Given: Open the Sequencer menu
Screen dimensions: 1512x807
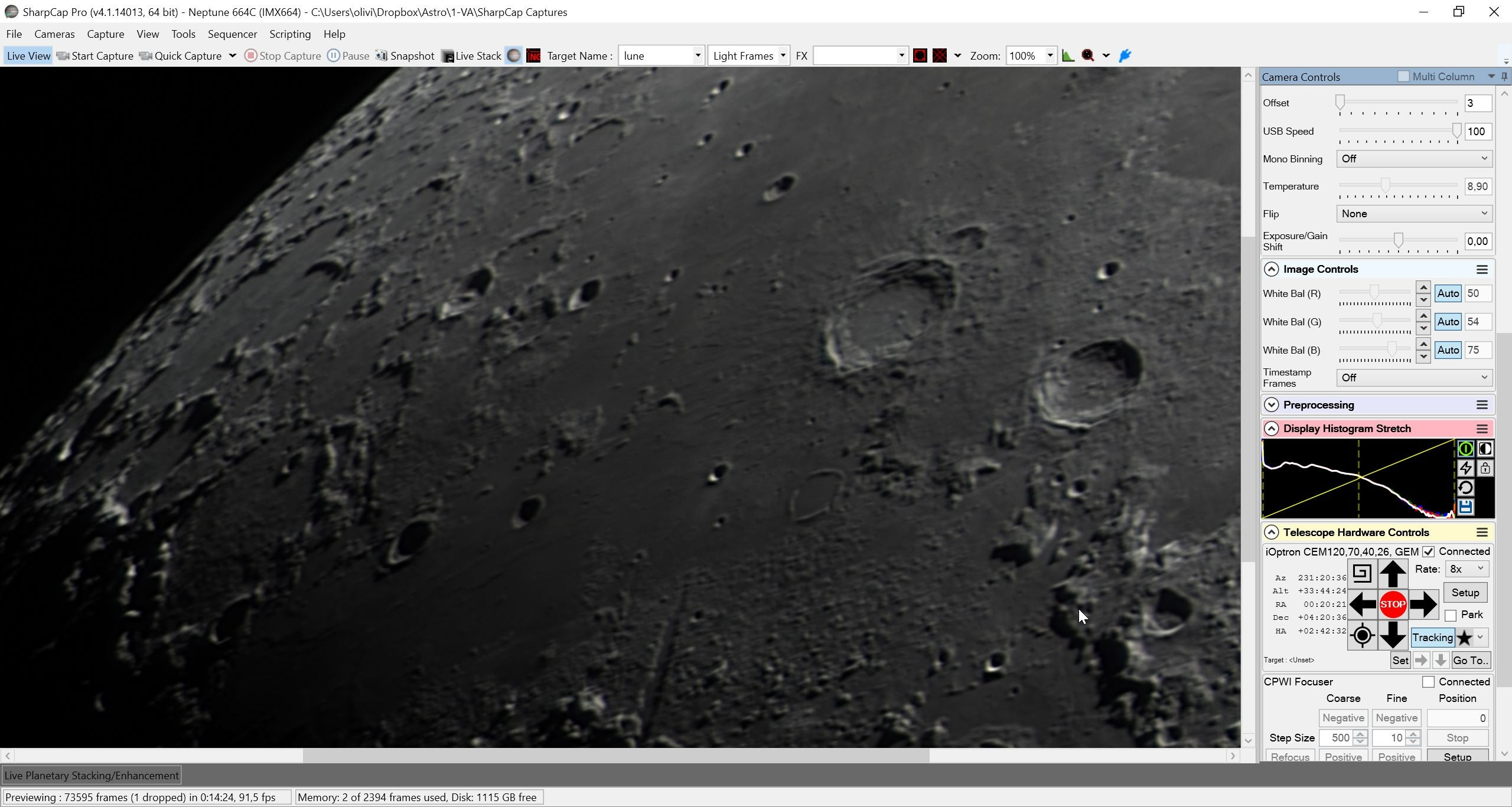Looking at the screenshot, I should [x=232, y=34].
